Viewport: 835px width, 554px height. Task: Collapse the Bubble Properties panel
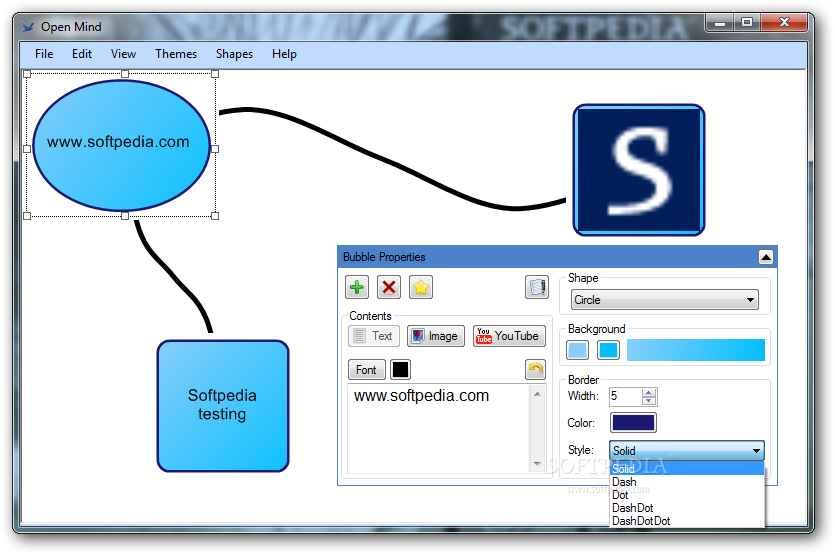[766, 257]
